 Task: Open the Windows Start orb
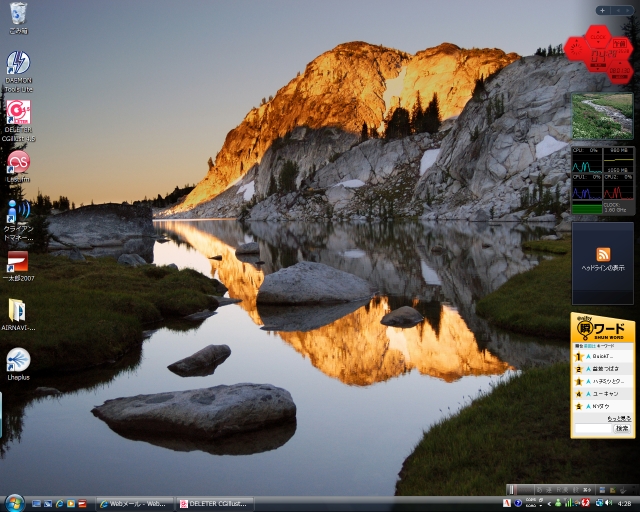pos(14,503)
